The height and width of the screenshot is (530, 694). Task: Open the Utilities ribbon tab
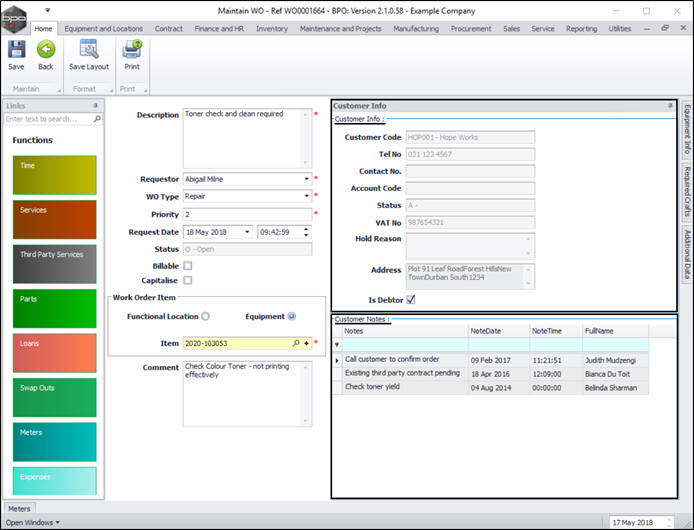pos(620,28)
